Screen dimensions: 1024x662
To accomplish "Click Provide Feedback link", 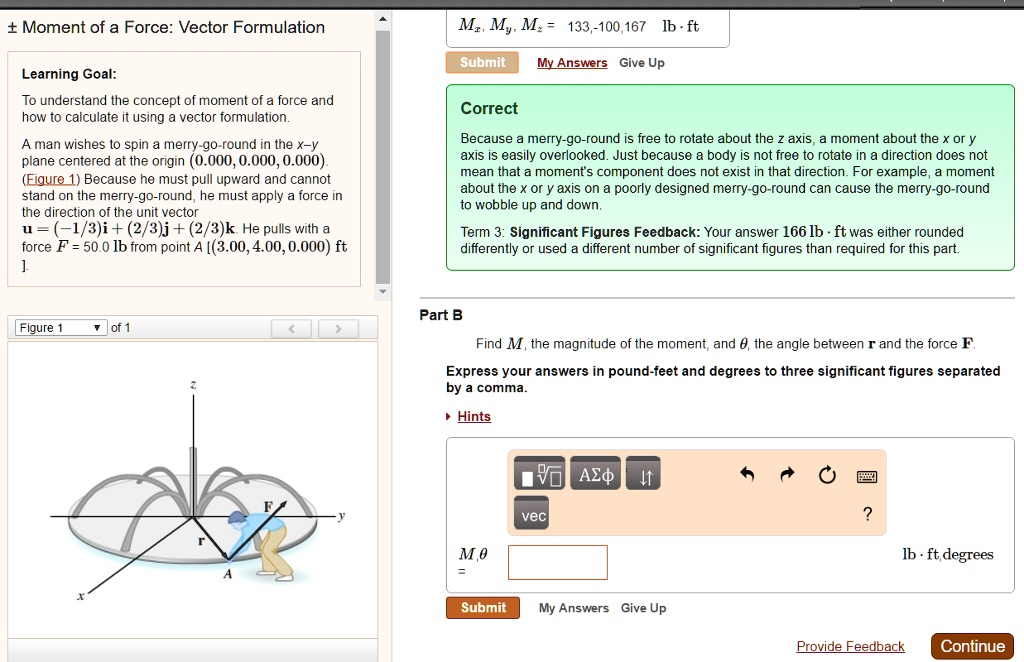I will click(x=850, y=646).
